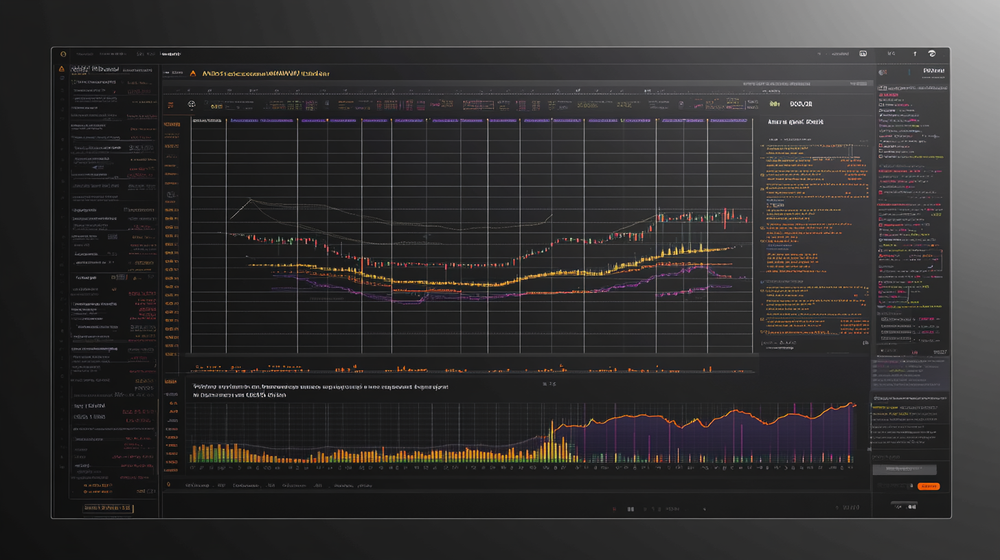This screenshot has width=1000, height=560.
Task: Click the circular app icon in the top-left corner
Action: pyautogui.click(x=62, y=54)
